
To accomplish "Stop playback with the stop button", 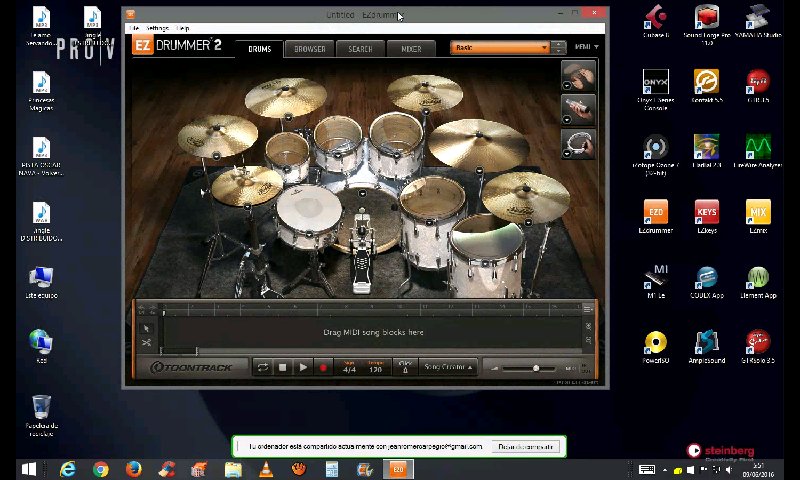I will 283,367.
